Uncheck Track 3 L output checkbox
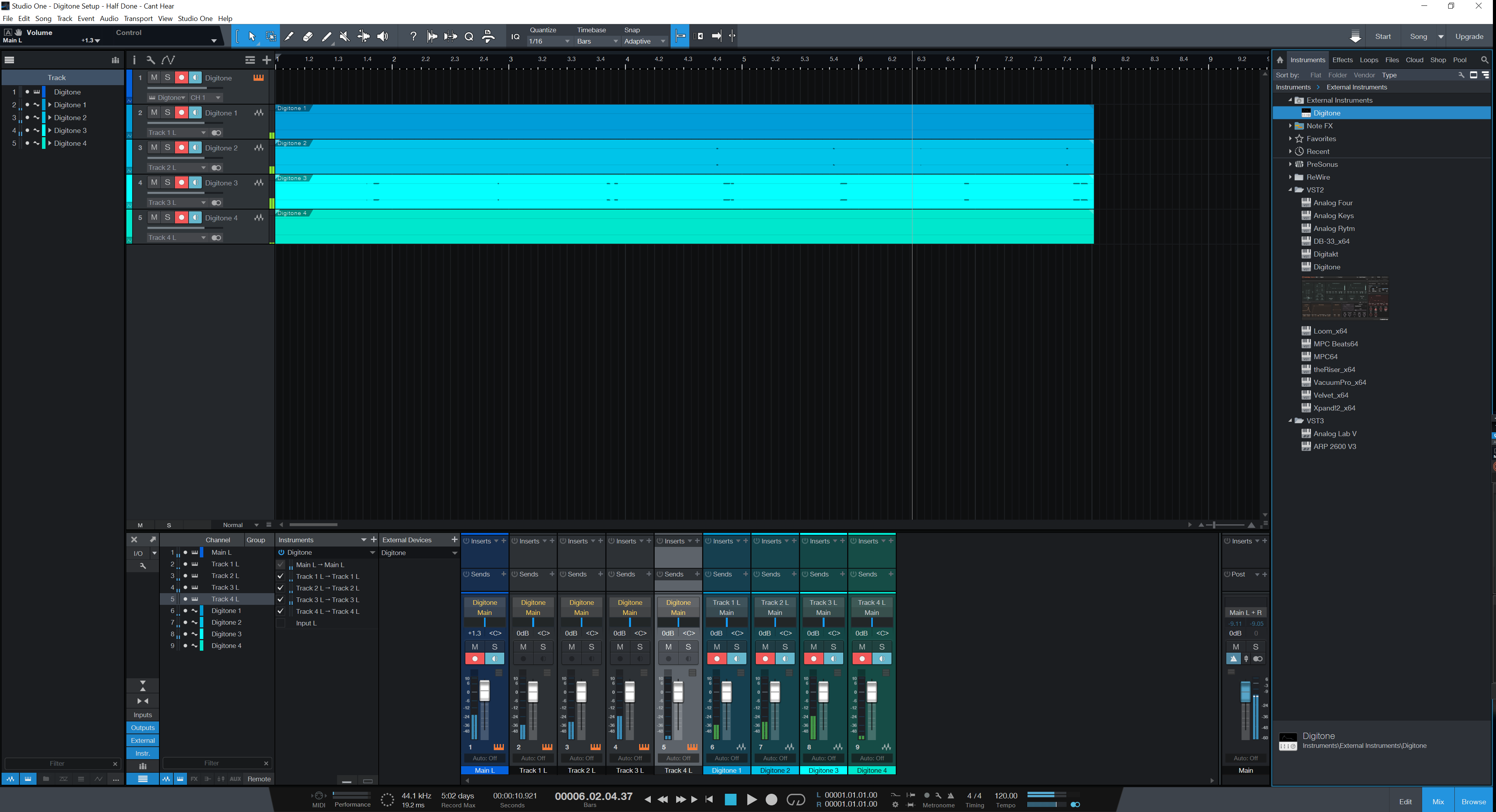This screenshot has height=812, width=1496. [281, 600]
